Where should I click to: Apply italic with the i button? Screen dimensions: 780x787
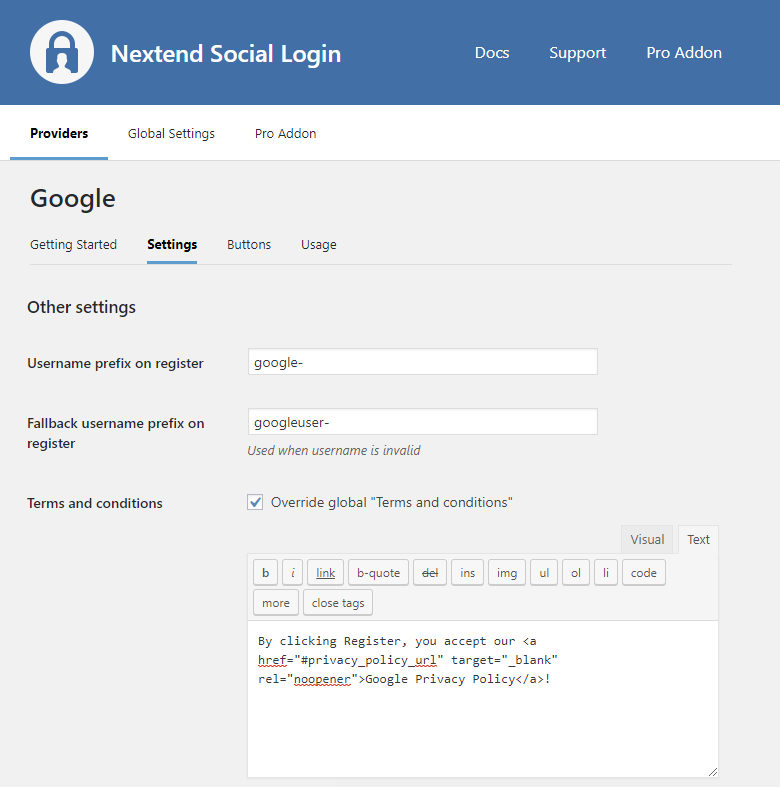(x=292, y=572)
